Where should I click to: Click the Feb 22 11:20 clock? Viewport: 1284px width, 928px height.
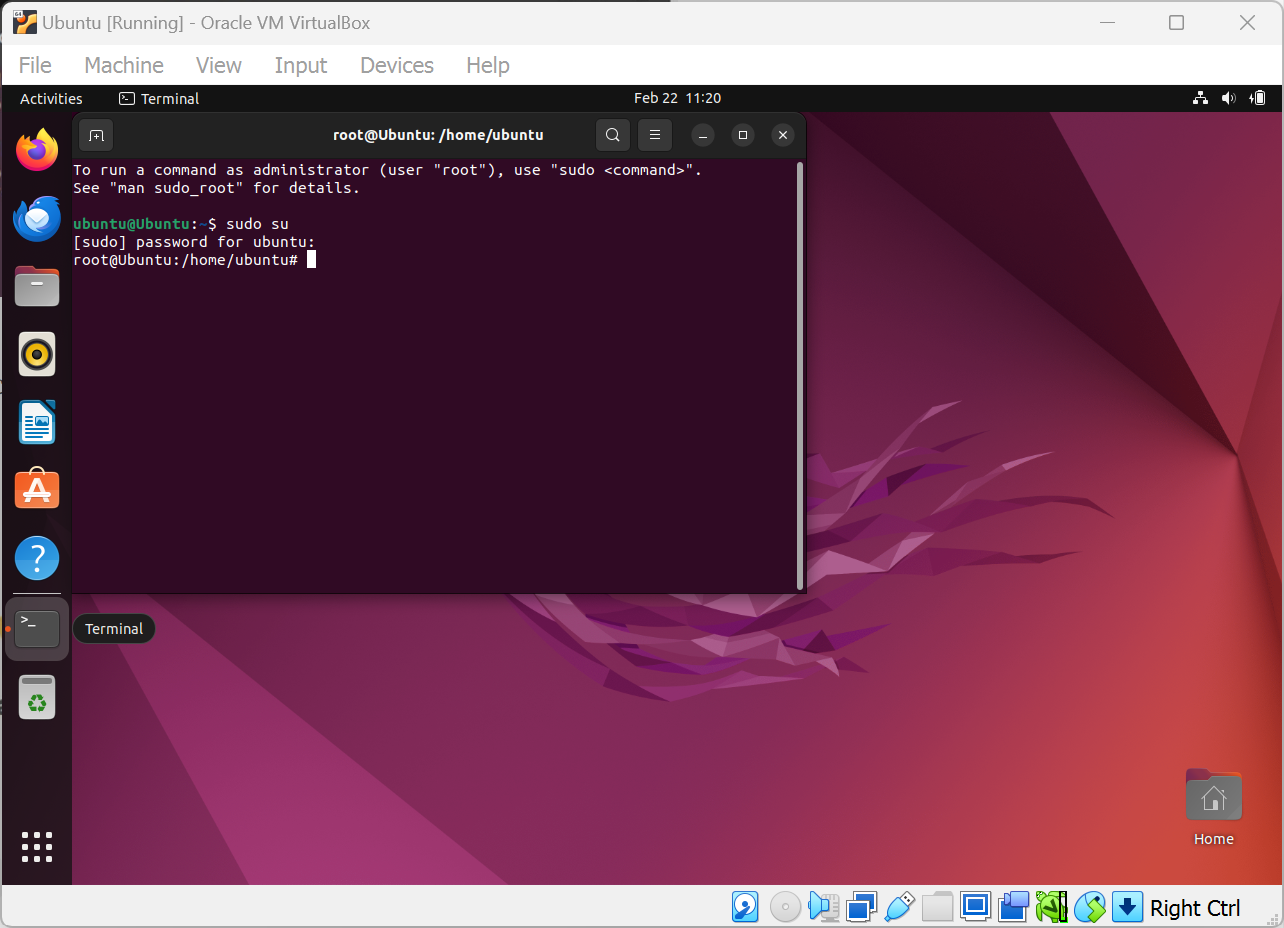coord(677,98)
